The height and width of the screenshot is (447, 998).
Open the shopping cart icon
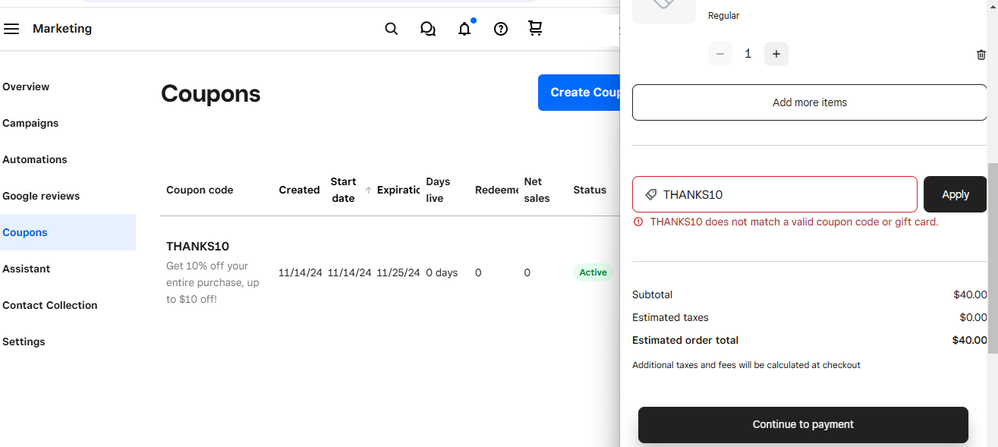pyautogui.click(x=535, y=29)
